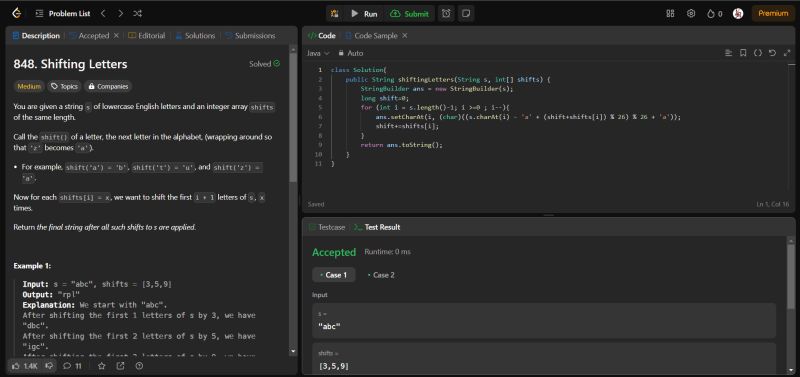Bookmark the code with bookmark icon

(743, 53)
